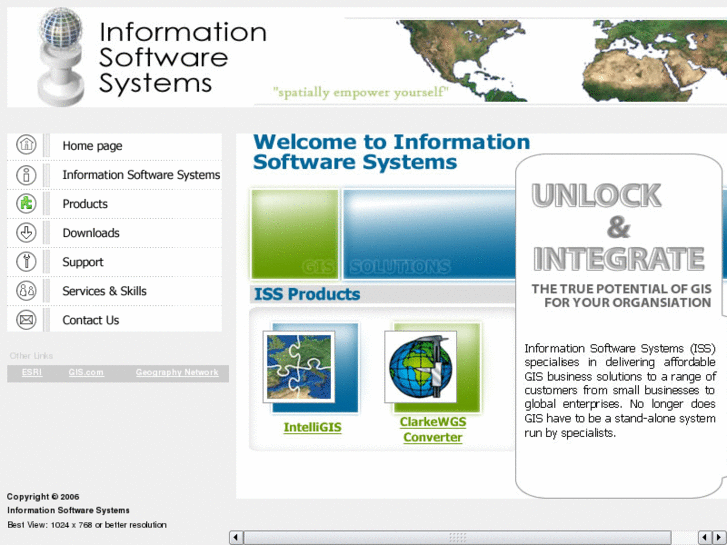Viewport: 727px width, 545px height.
Task: Click the horizontal scrollbar left arrow
Action: pyautogui.click(x=236, y=537)
